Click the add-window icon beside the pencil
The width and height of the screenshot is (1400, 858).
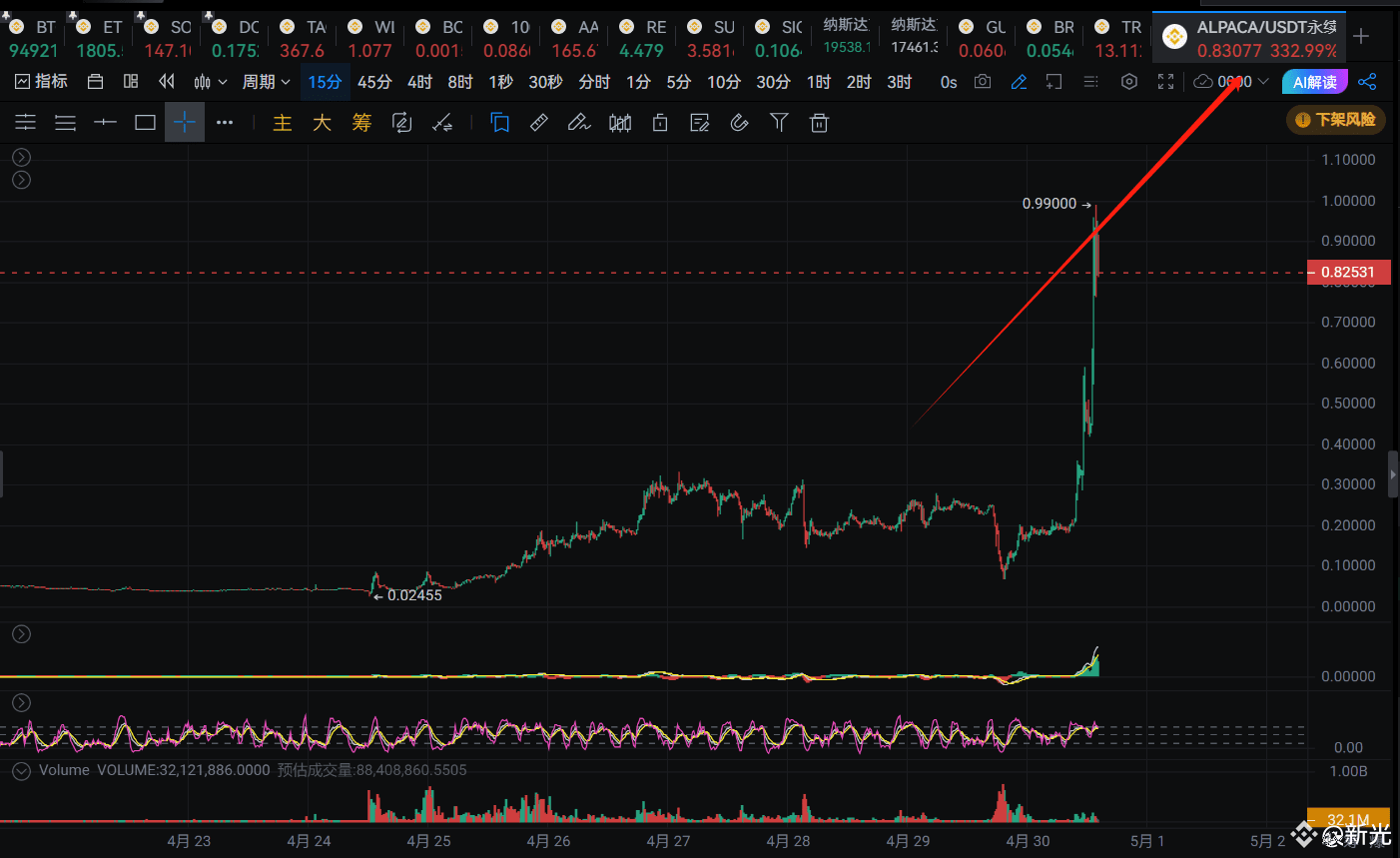point(1053,82)
